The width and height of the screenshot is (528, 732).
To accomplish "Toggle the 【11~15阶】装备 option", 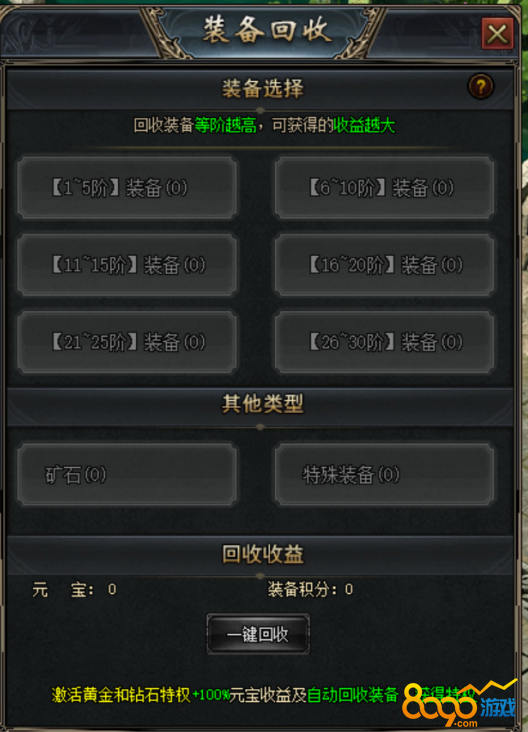I will pos(127,265).
